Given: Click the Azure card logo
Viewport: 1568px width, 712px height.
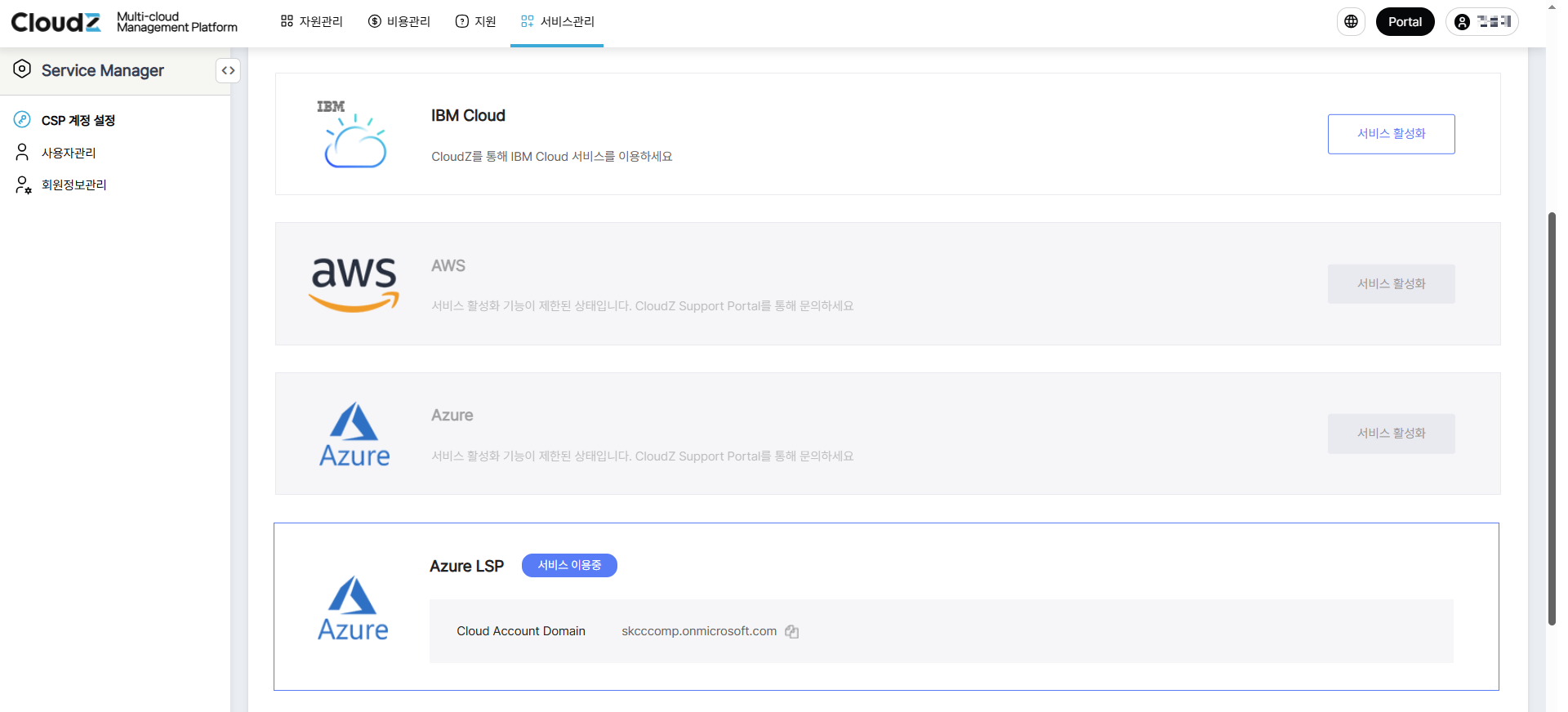Looking at the screenshot, I should point(354,434).
